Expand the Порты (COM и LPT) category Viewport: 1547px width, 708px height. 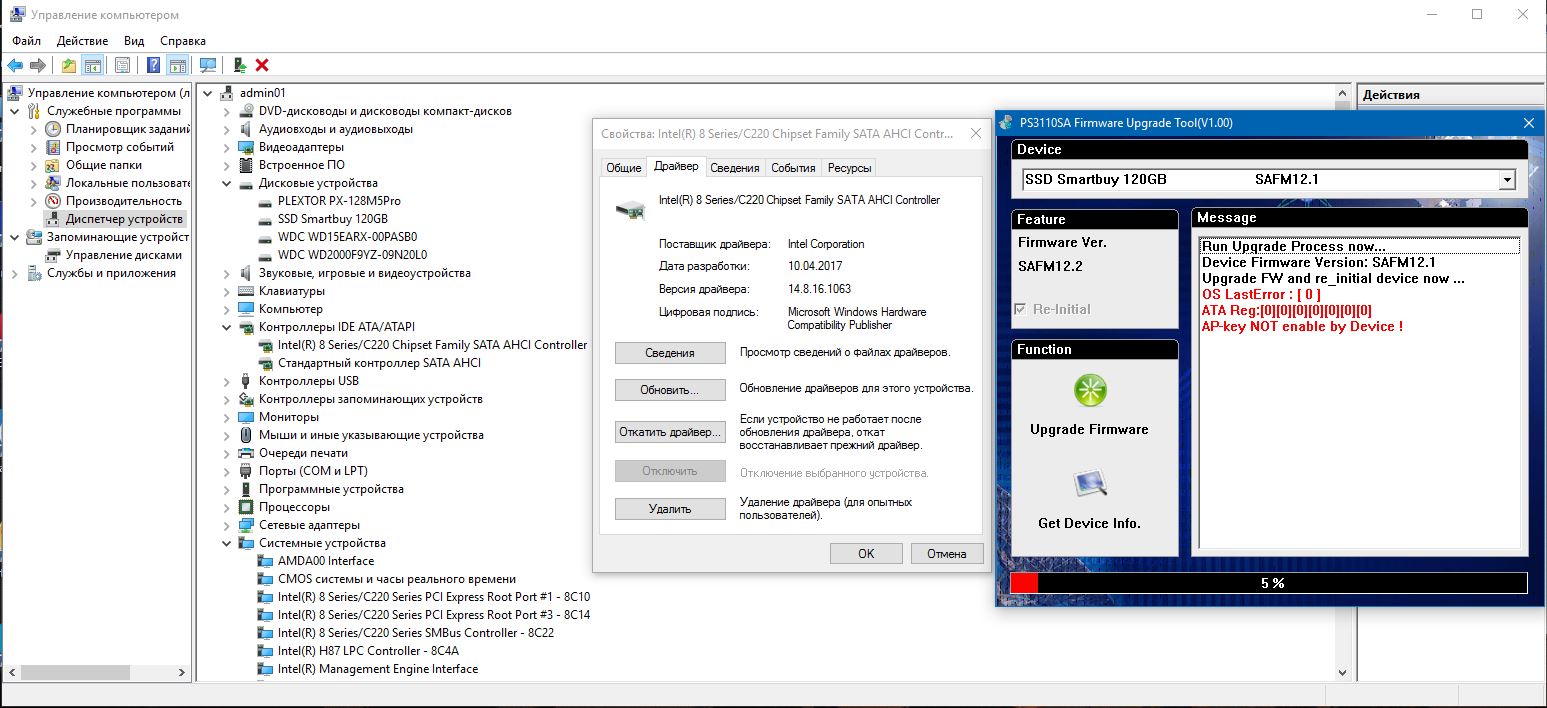(x=227, y=471)
